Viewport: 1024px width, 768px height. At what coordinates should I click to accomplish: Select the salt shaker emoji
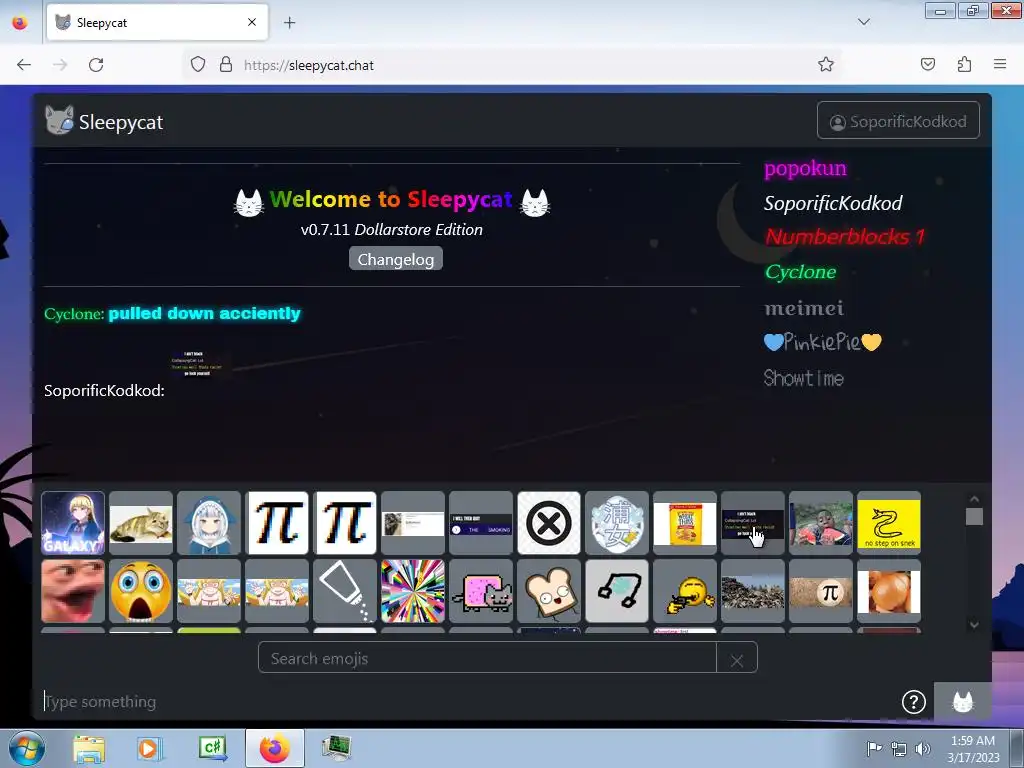[345, 591]
